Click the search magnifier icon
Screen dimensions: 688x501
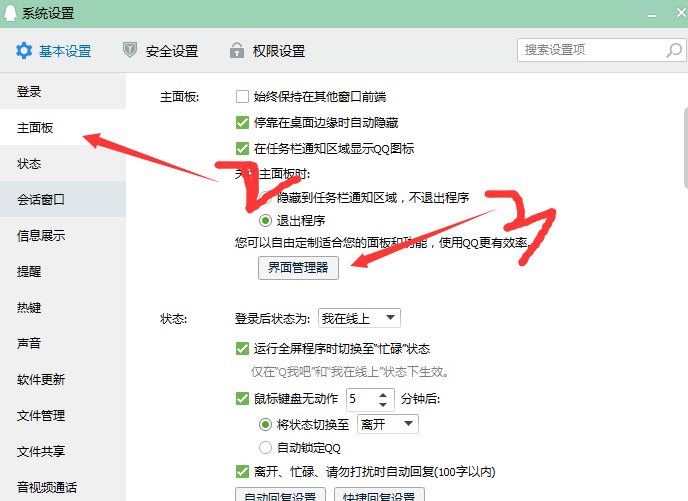point(674,50)
